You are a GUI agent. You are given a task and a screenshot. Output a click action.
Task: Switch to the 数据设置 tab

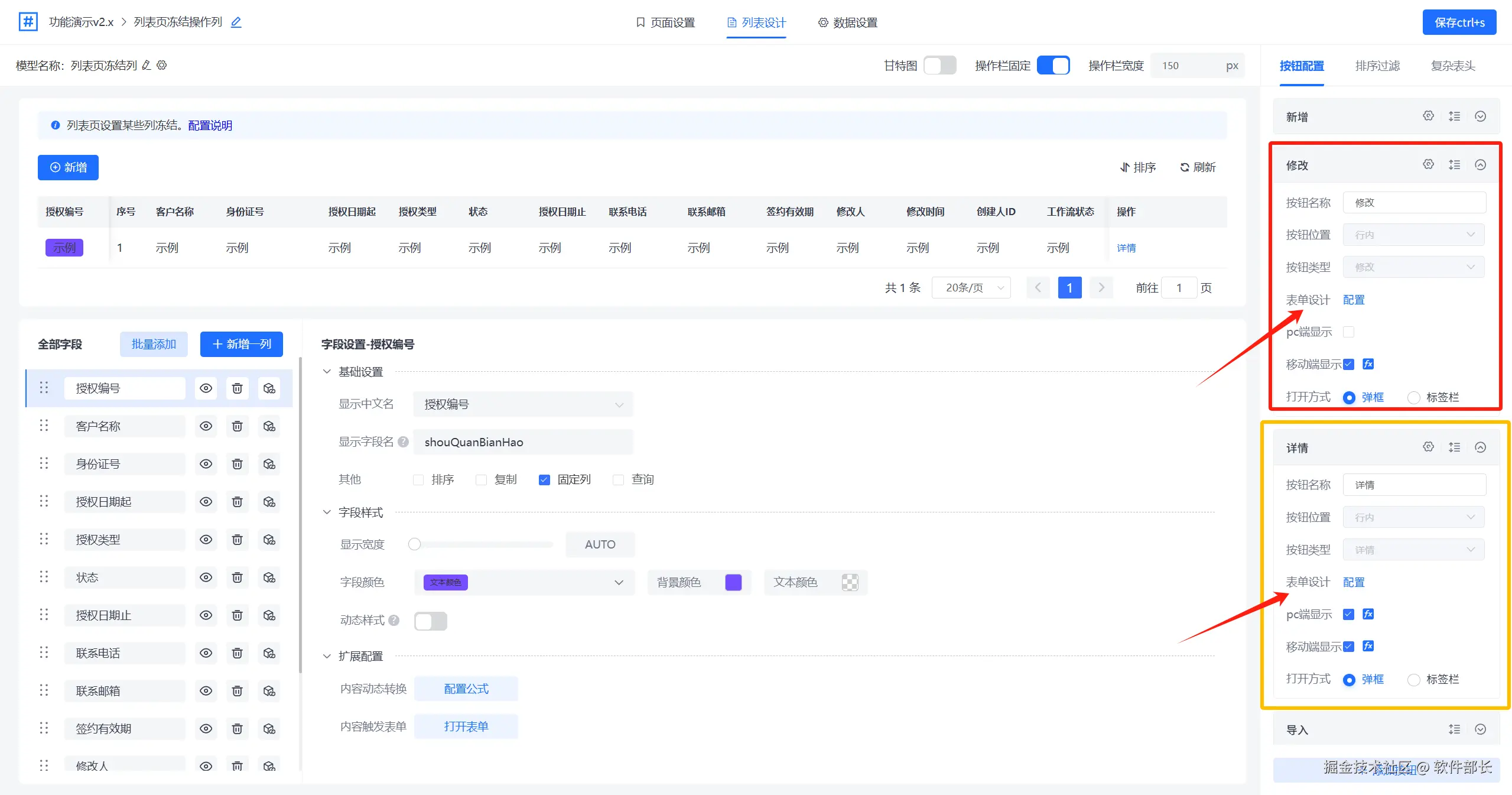(x=847, y=22)
